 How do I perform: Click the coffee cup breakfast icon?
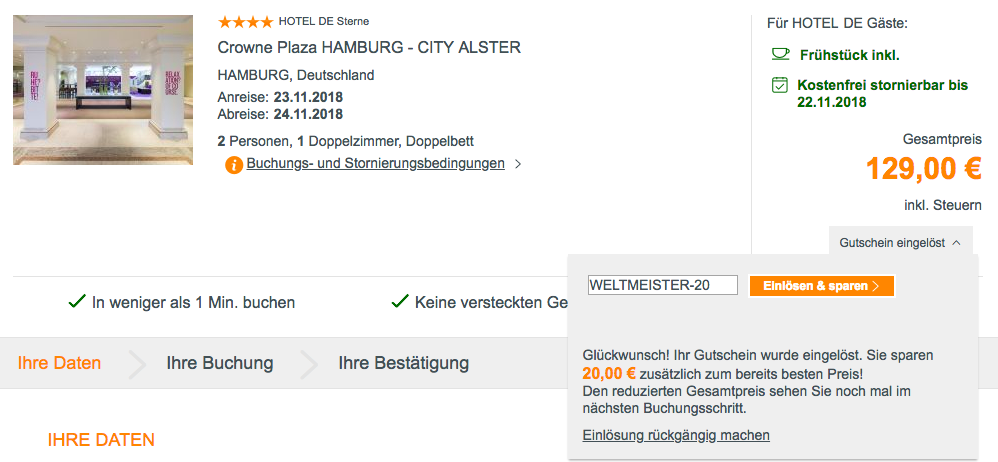(x=780, y=54)
